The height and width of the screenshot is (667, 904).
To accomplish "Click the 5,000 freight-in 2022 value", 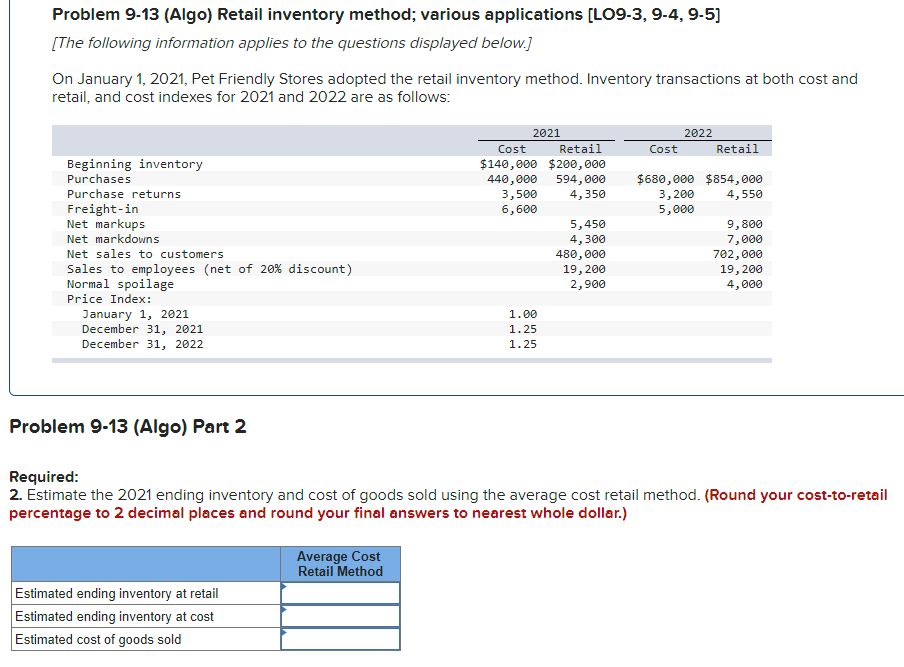I will click(x=676, y=209).
